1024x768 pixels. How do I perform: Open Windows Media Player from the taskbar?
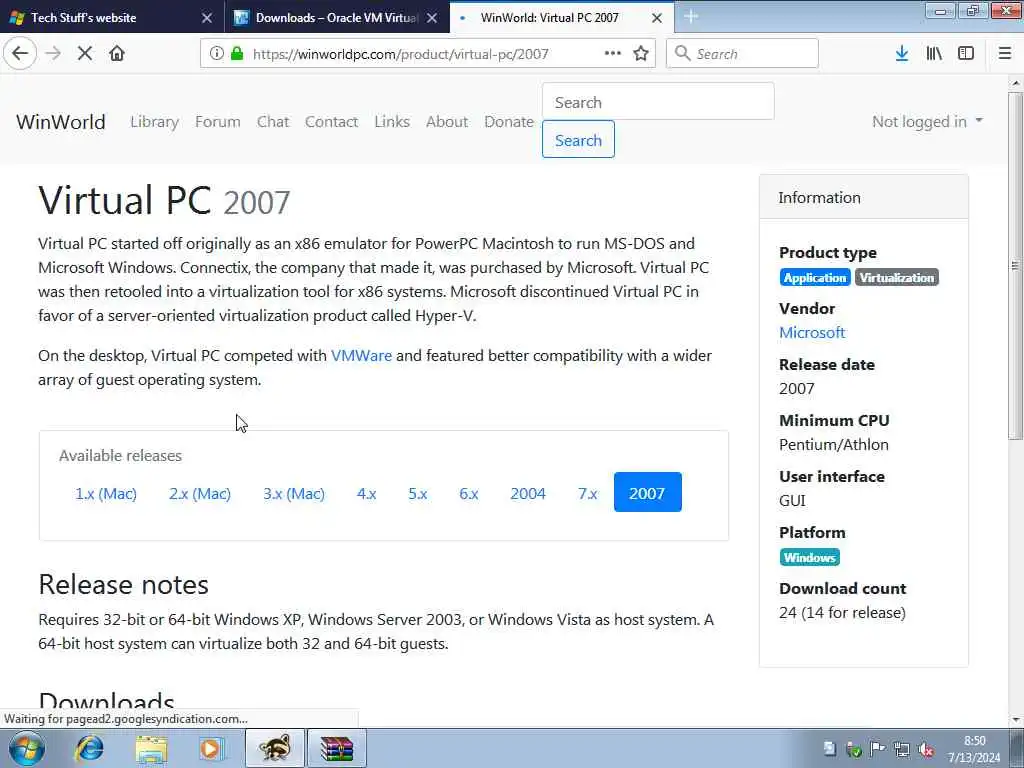click(x=210, y=748)
